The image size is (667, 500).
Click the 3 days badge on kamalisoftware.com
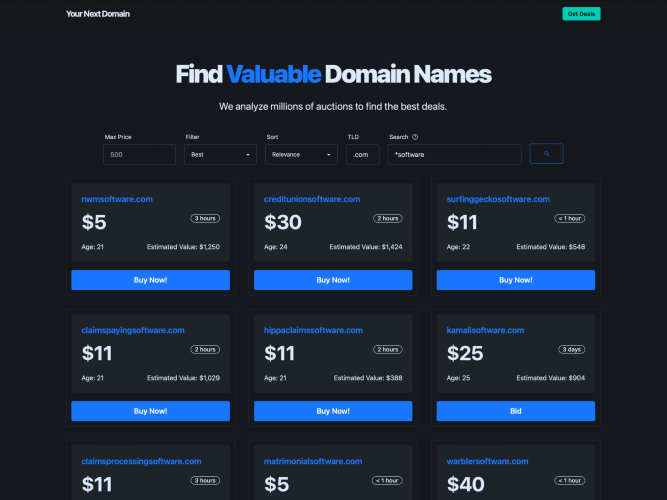coord(572,349)
